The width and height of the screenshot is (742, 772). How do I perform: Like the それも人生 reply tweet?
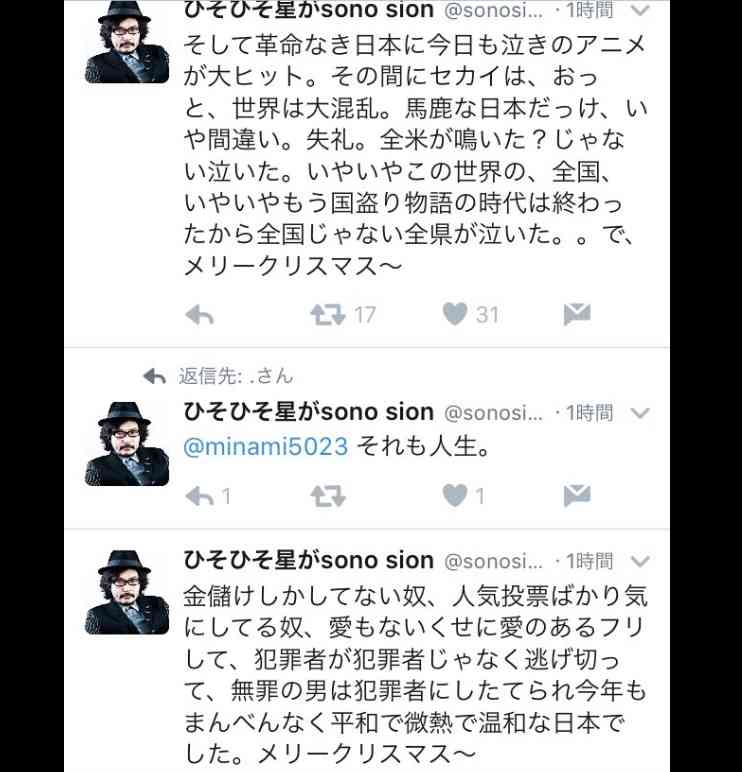click(454, 495)
